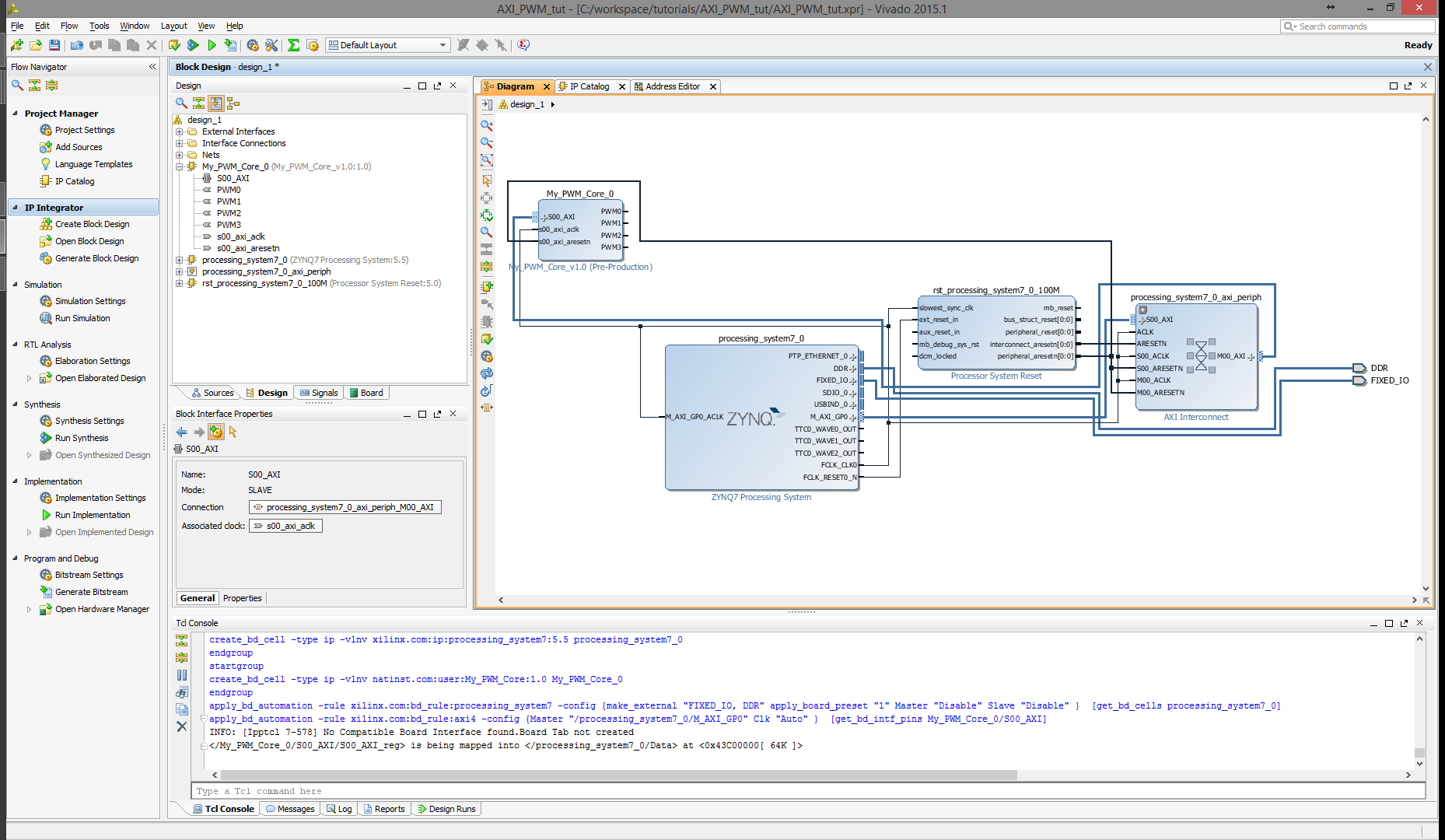Screen dimensions: 1445x840
Task: Click the Tcl command input field
Action: point(808,791)
